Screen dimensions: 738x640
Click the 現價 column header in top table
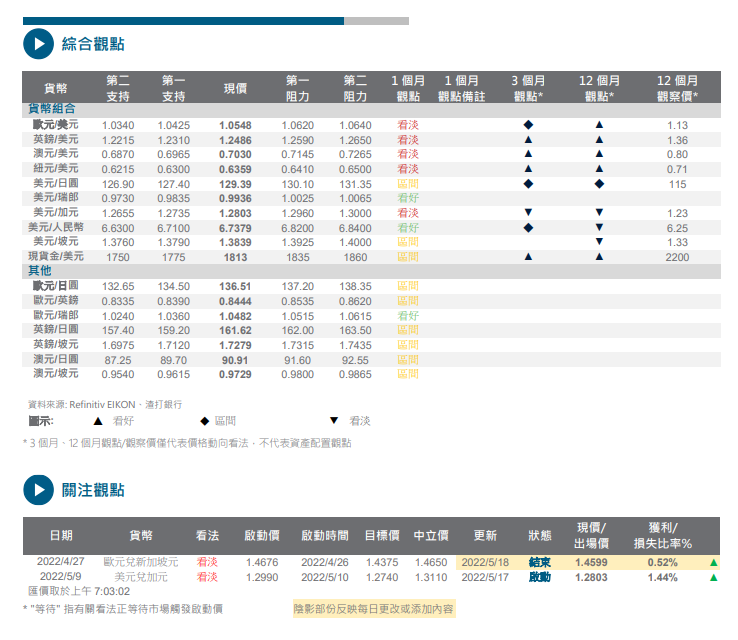[235, 88]
